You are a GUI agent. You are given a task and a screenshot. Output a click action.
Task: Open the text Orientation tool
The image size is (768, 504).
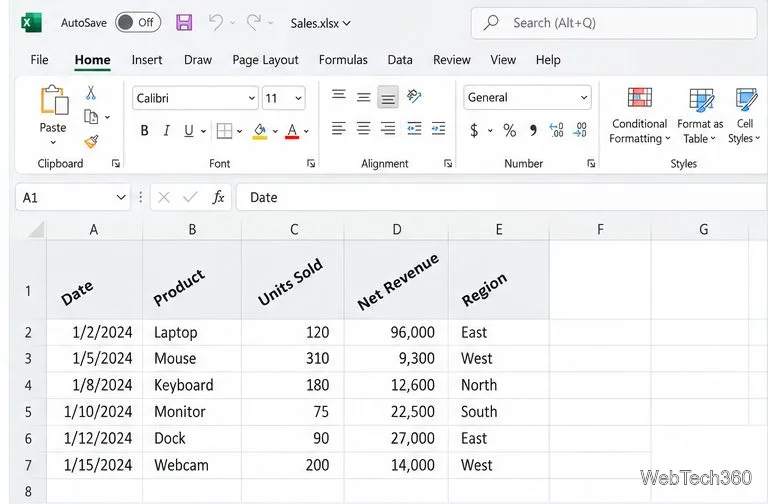[x=414, y=96]
